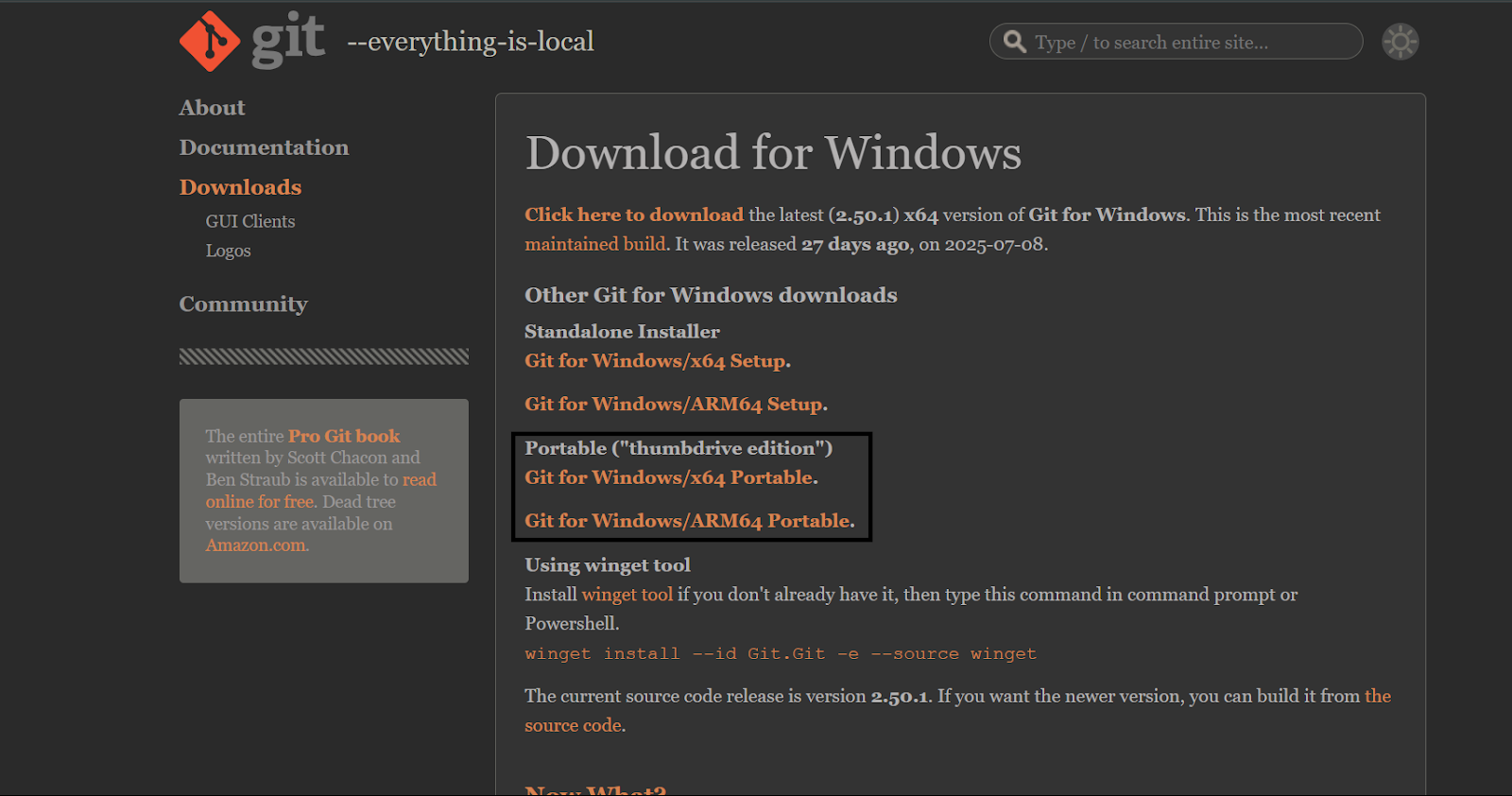The image size is (1512, 796).
Task: Download Git for Windows/ARM64 Setup
Action: pos(675,405)
